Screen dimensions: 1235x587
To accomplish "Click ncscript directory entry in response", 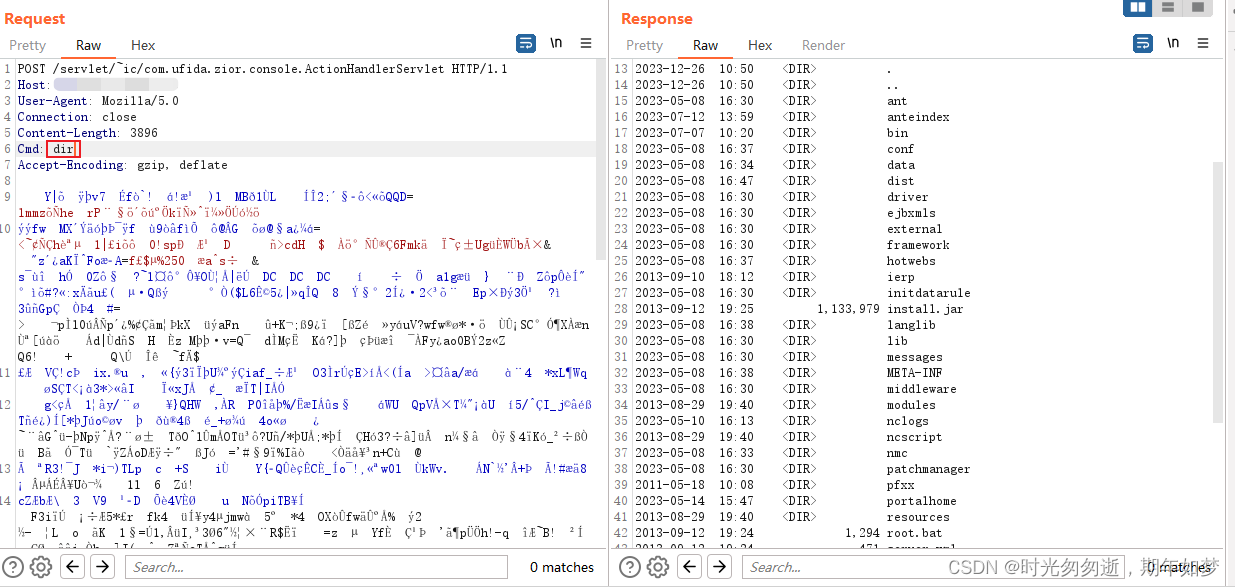I will tap(914, 437).
